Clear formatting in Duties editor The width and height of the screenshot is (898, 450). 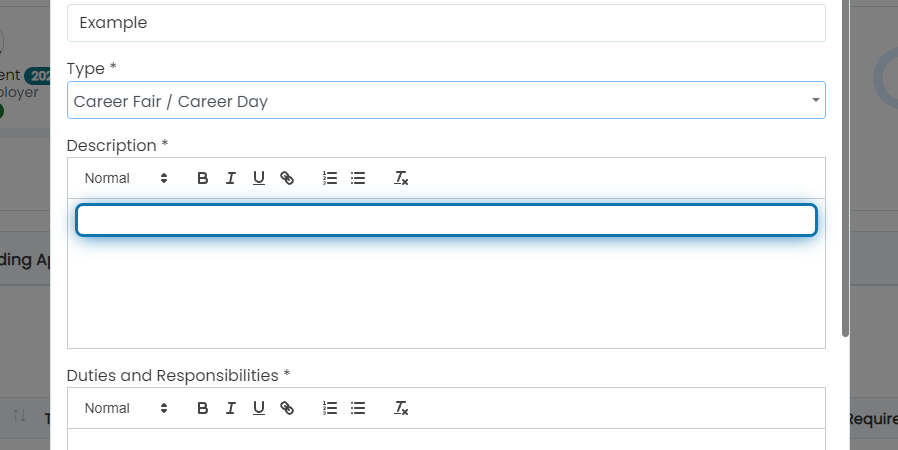(x=401, y=408)
